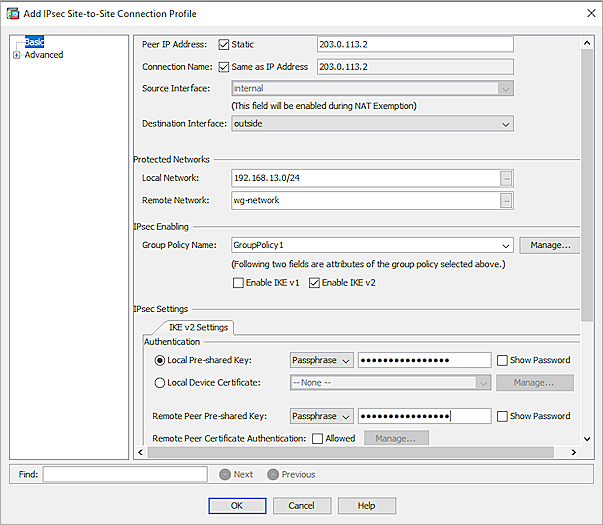
Task: Expand the Advanced tree node
Action: [x=16, y=55]
